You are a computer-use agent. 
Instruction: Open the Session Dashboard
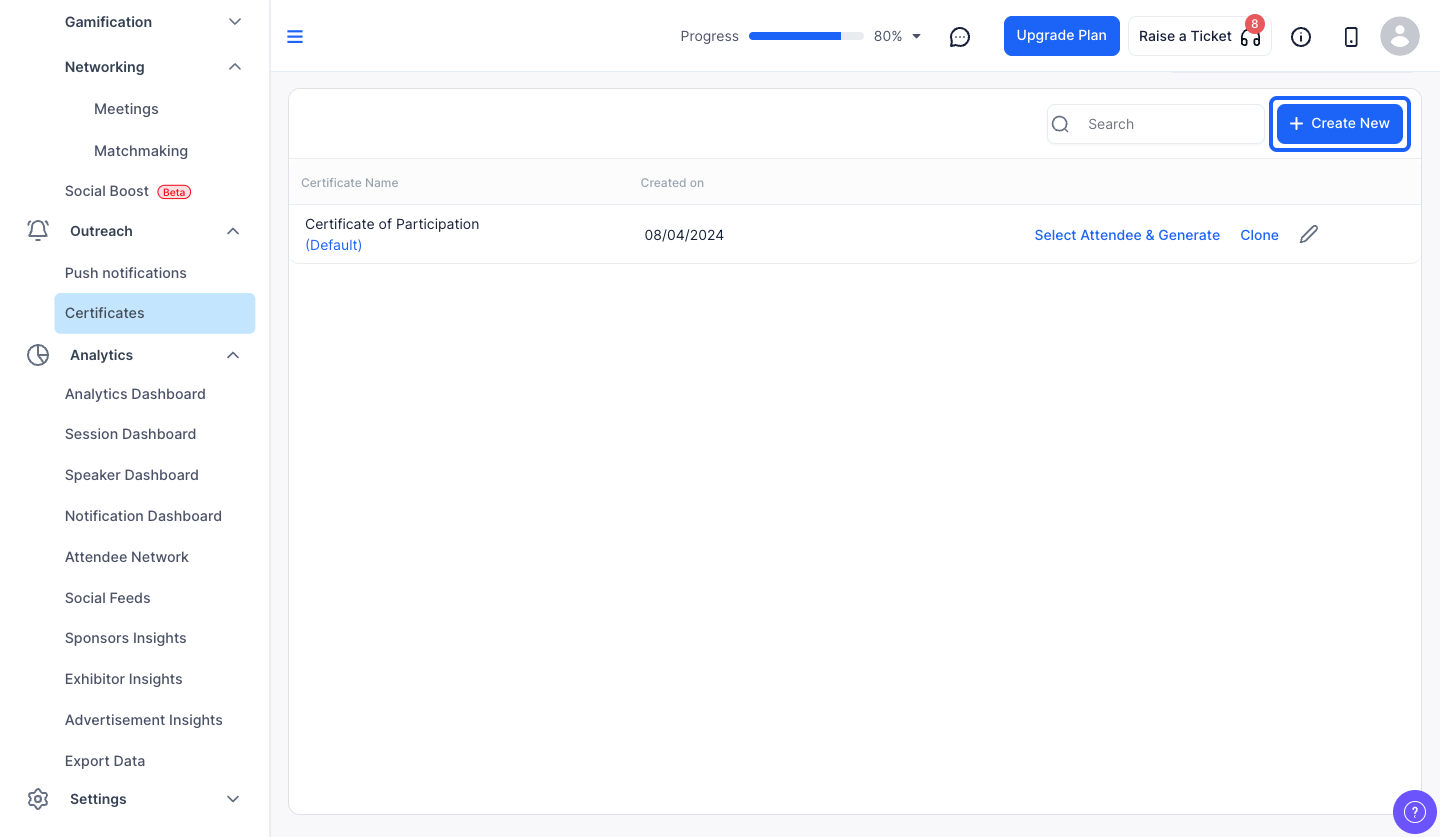[130, 434]
